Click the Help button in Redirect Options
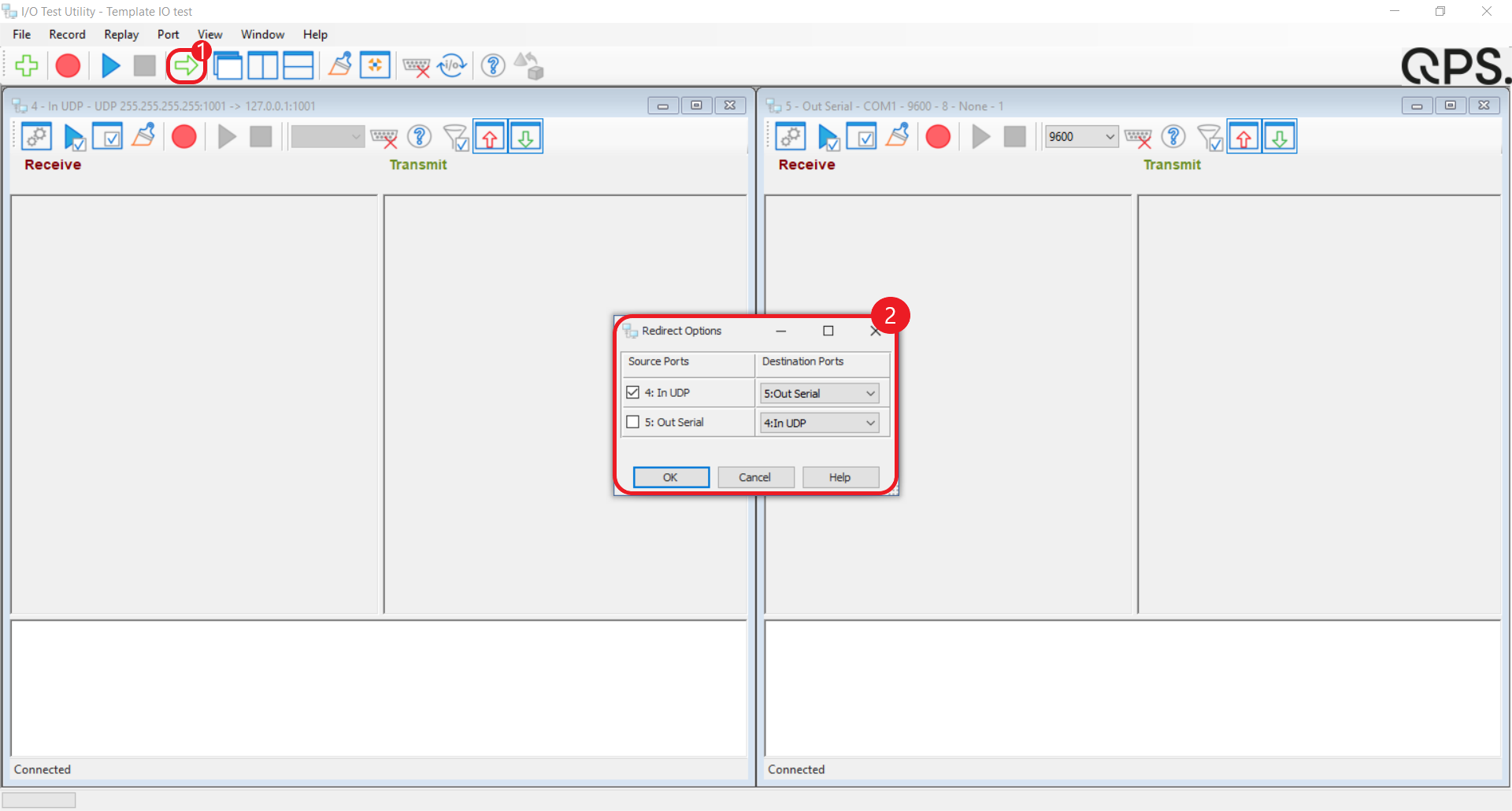The image size is (1512, 811). click(x=839, y=477)
